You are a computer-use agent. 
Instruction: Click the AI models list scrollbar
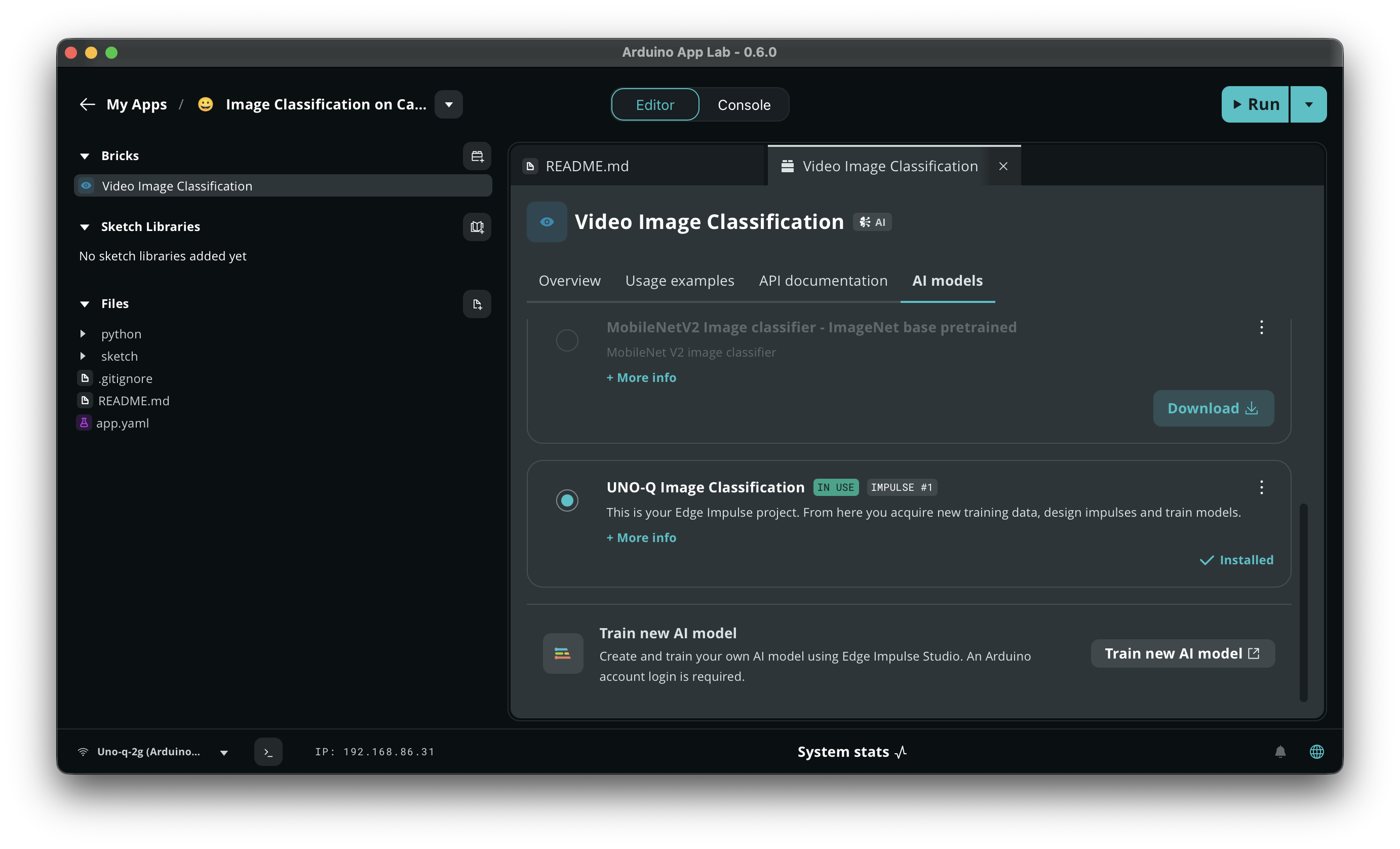point(1303,602)
